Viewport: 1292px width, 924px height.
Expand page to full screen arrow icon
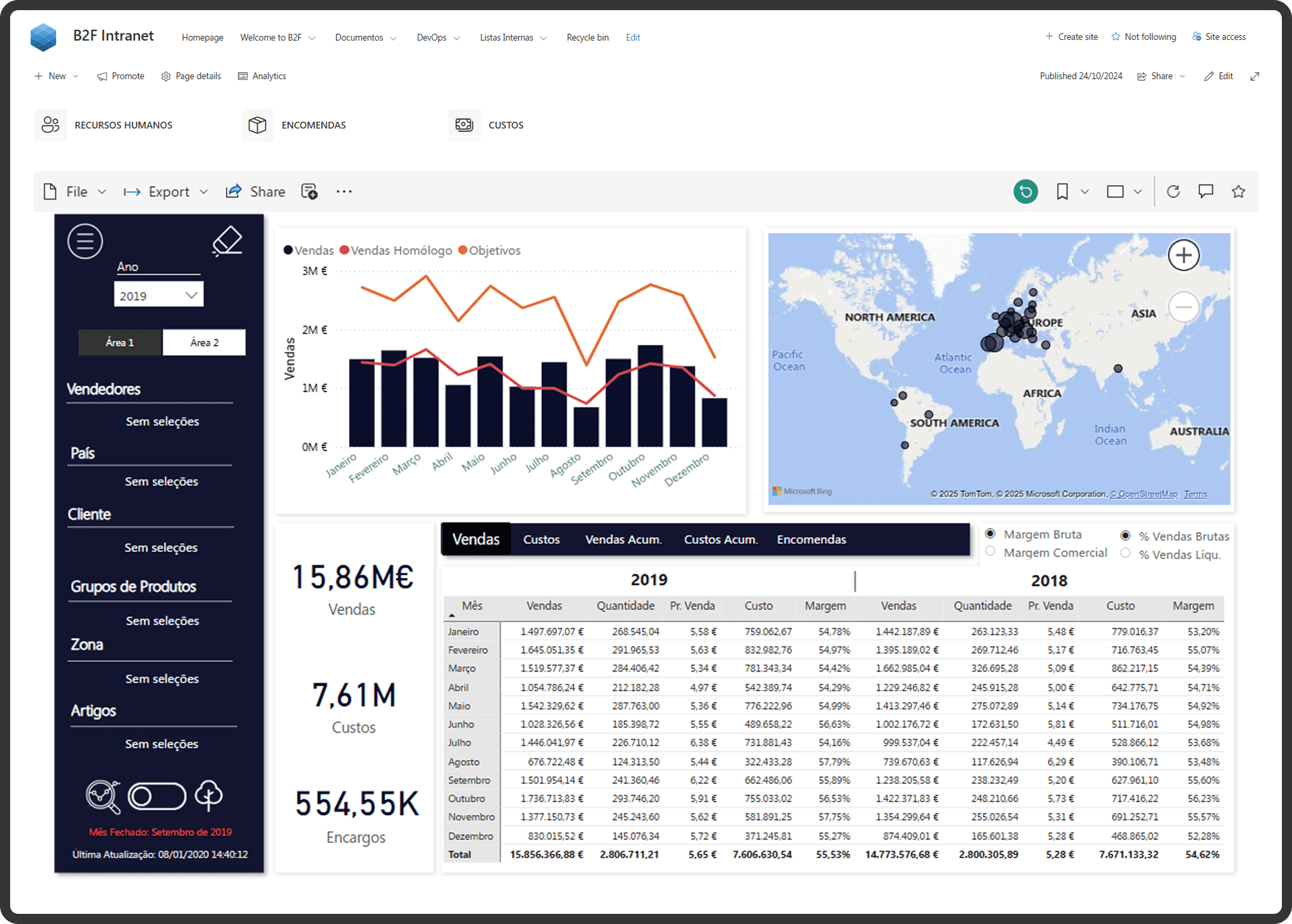click(1255, 76)
